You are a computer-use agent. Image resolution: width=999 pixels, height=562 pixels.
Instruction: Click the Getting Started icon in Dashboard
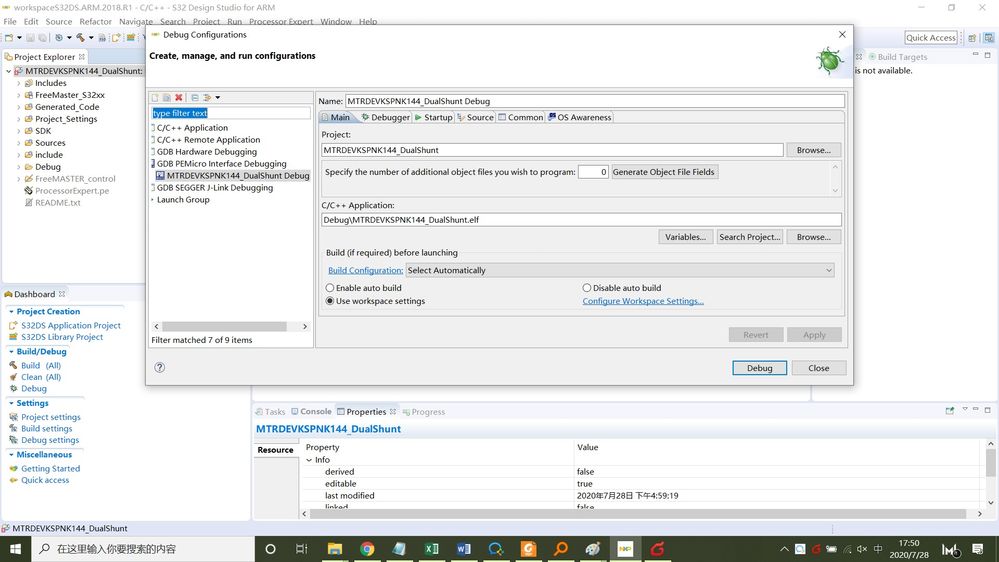coord(13,468)
